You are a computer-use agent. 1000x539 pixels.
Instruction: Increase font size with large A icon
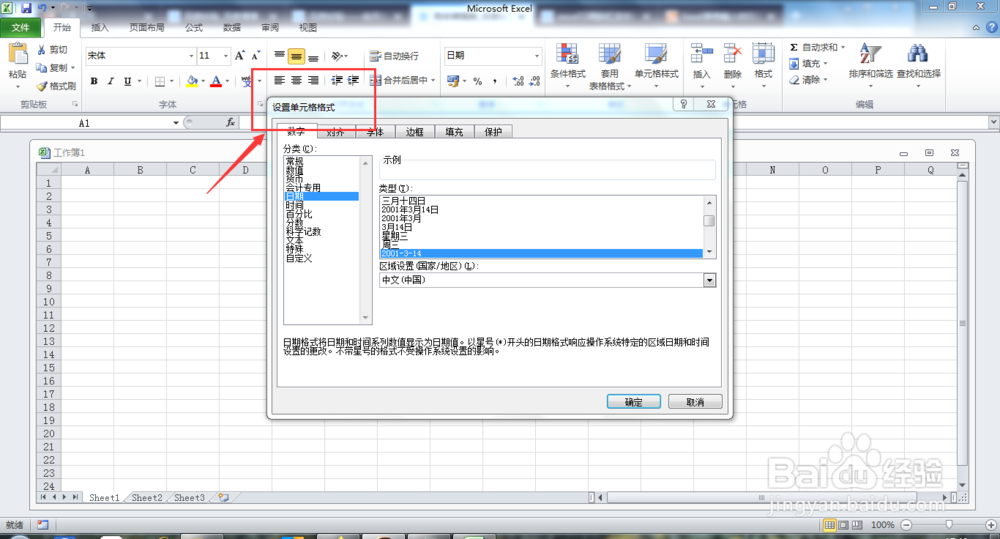(239, 56)
